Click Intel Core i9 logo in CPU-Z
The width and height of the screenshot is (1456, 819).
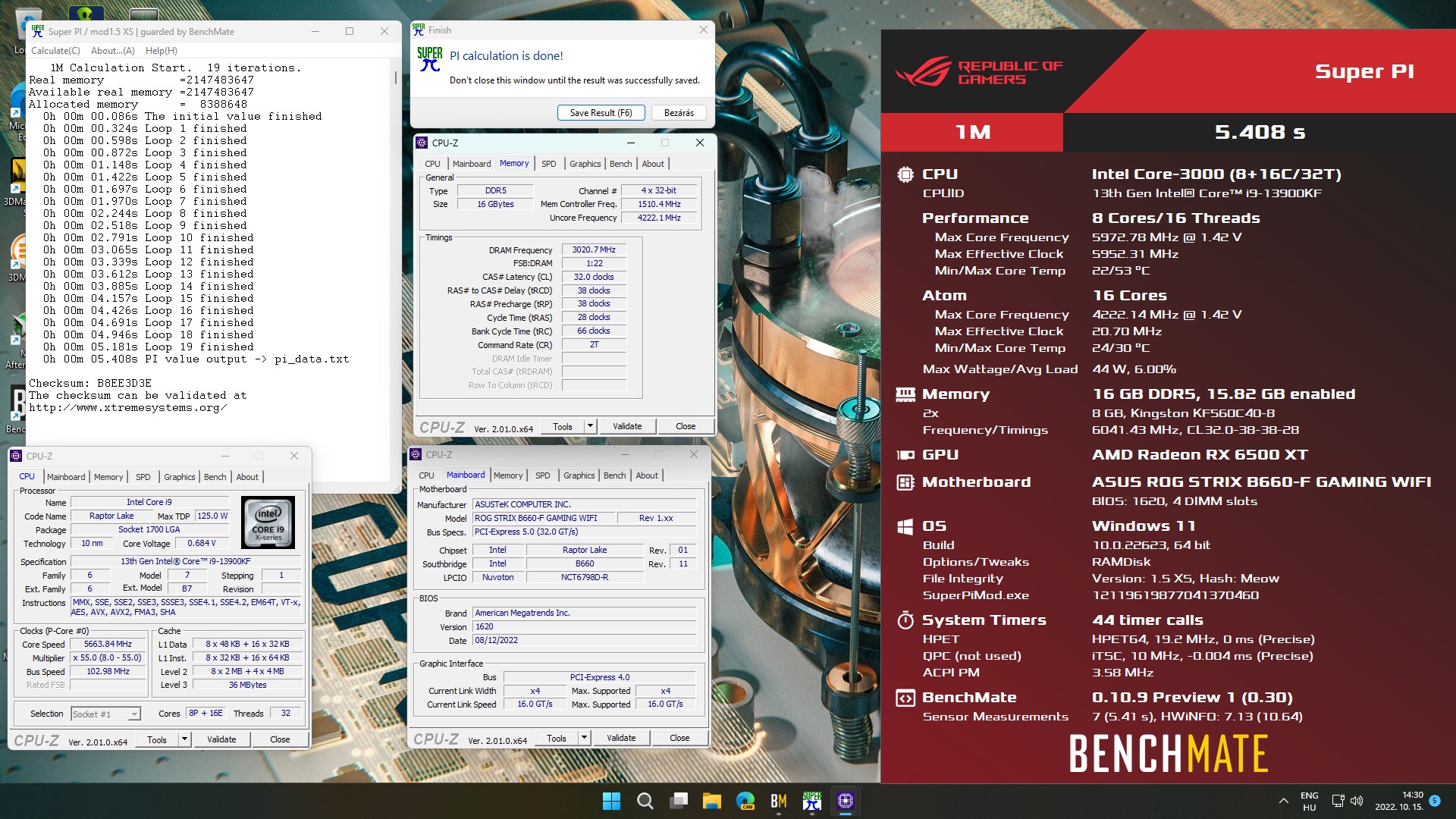(268, 522)
